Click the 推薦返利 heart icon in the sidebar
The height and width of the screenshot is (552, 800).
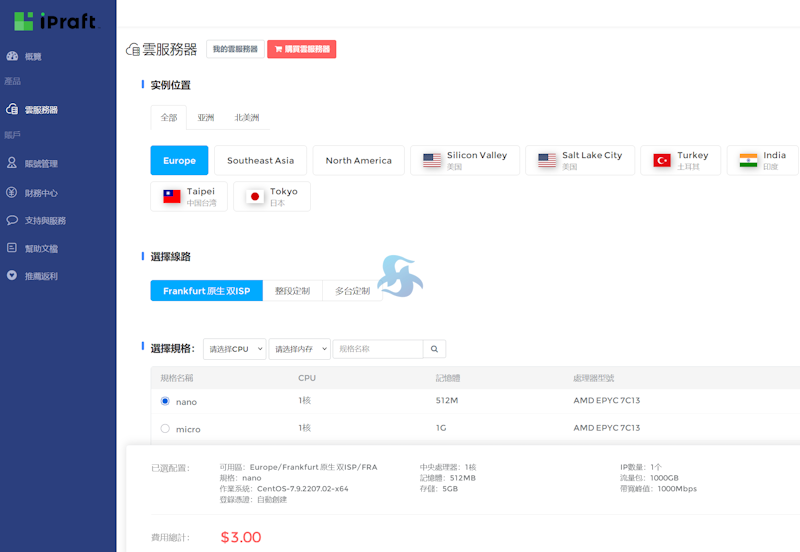click(x=12, y=275)
